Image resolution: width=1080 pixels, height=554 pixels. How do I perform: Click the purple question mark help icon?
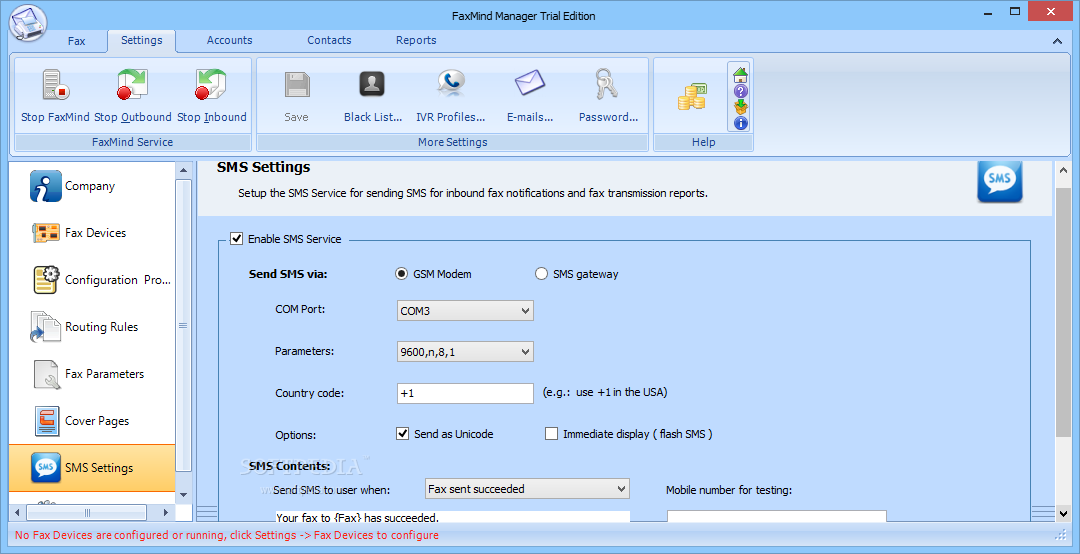740,91
